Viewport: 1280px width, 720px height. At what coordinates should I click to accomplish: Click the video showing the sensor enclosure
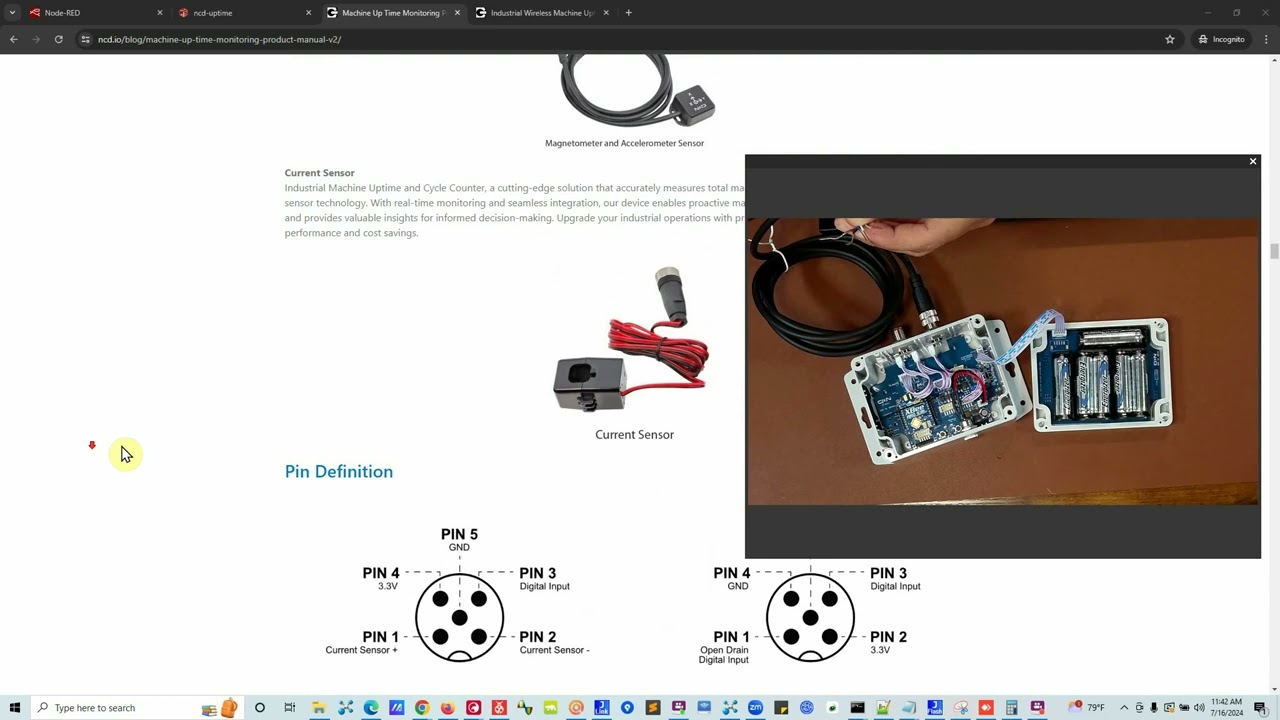click(1003, 361)
